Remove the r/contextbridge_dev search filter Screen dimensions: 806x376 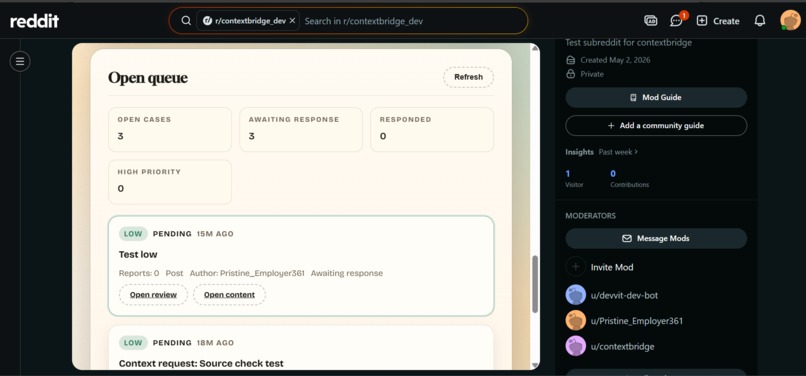[x=292, y=21]
